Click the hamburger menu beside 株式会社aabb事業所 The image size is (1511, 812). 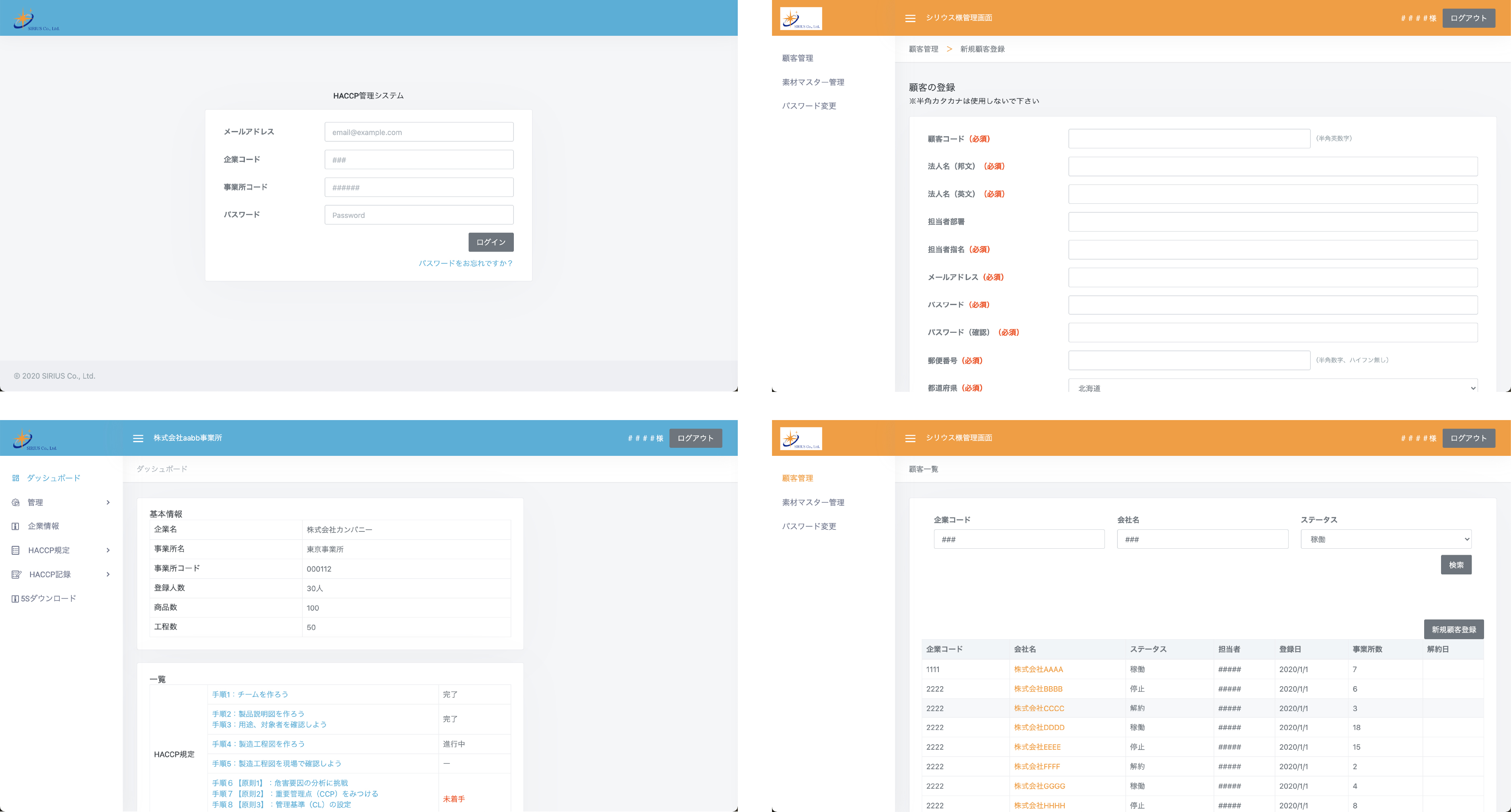pyautogui.click(x=138, y=439)
